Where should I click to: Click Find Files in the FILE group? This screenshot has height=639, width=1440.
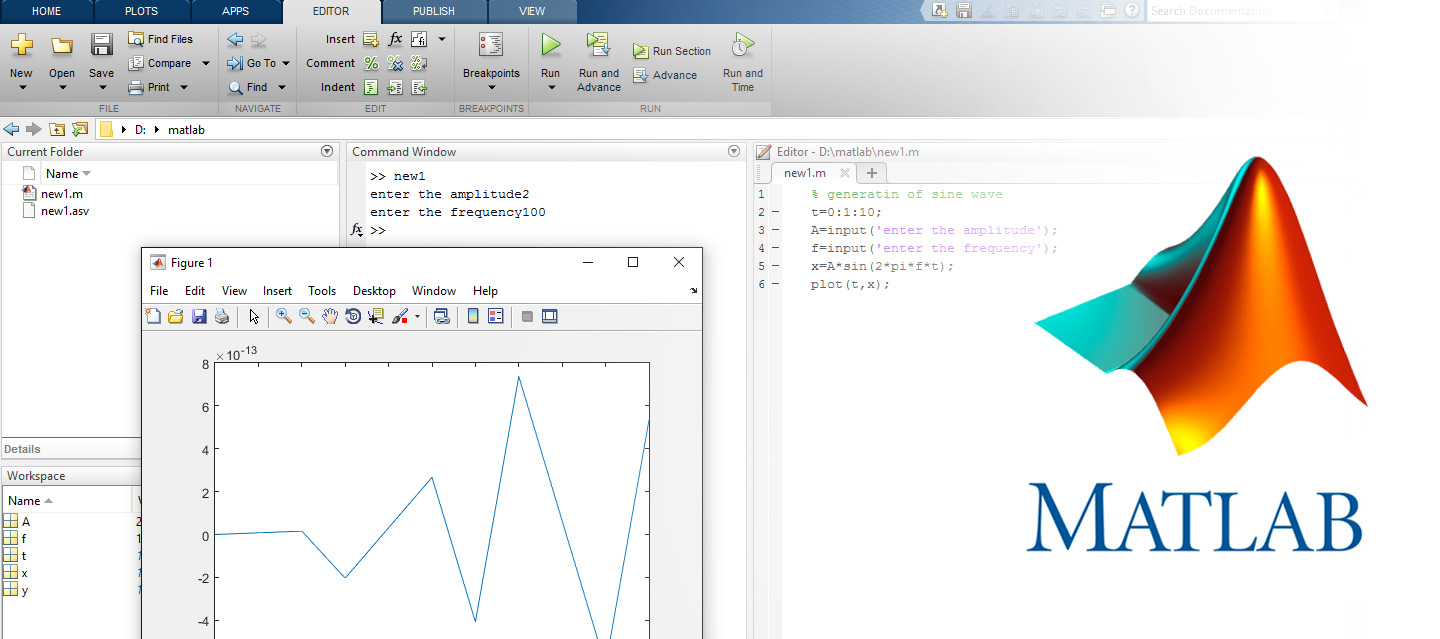[x=161, y=39]
